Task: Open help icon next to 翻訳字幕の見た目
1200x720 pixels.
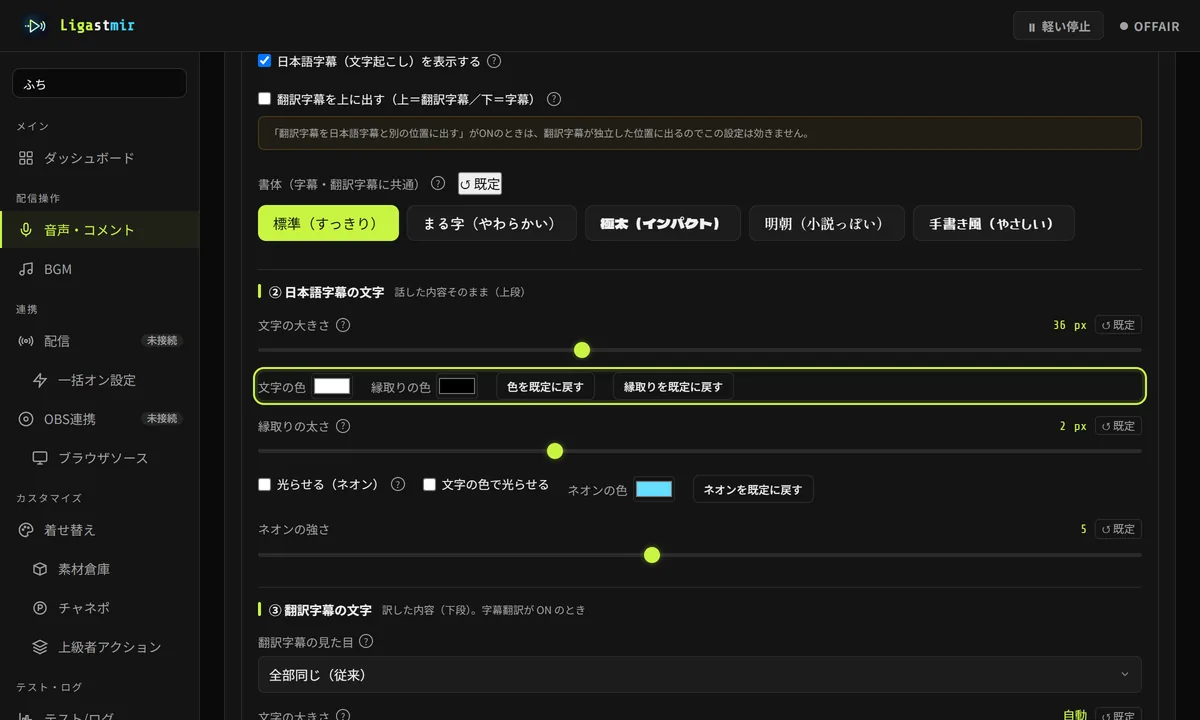Action: pos(366,641)
